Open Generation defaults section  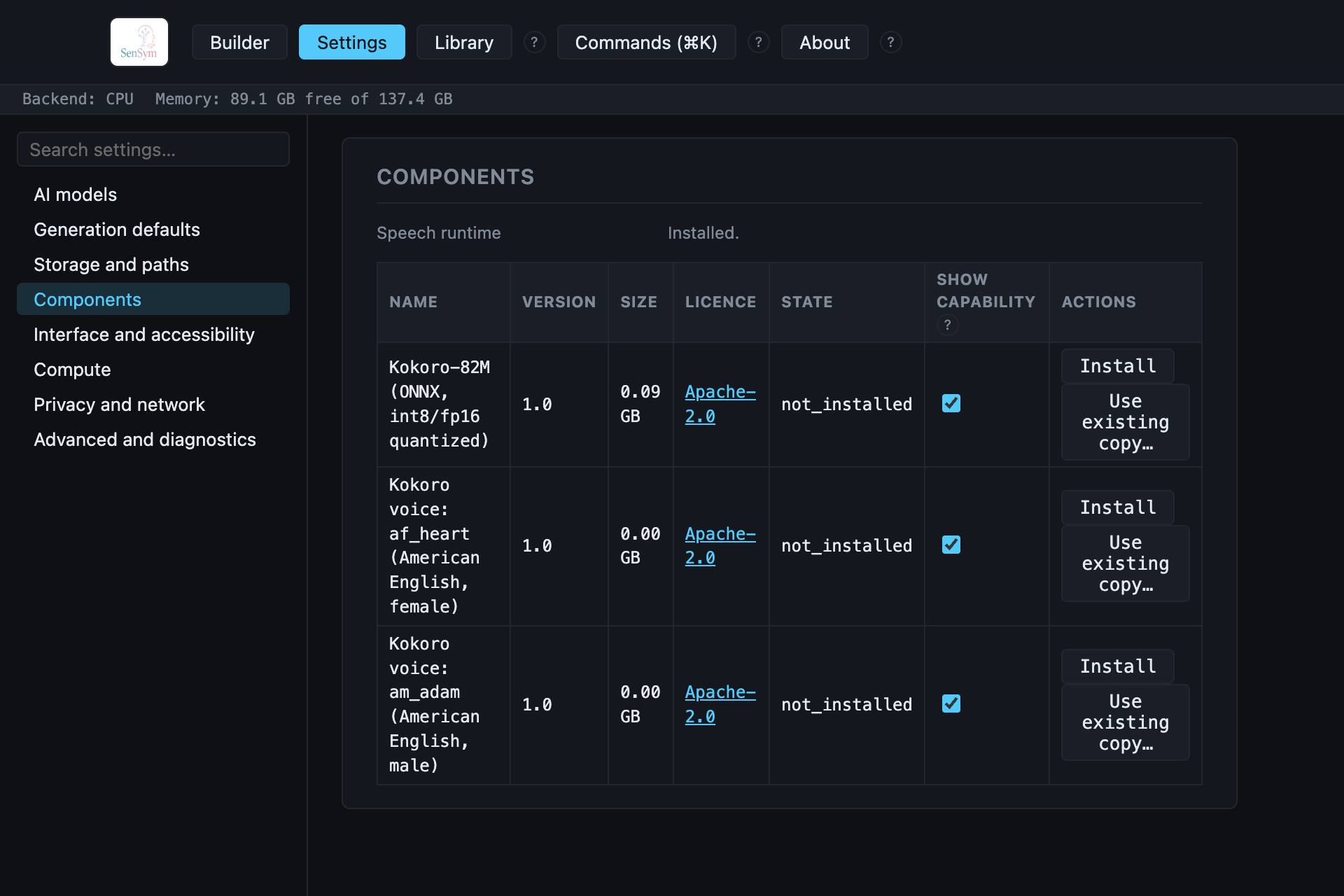[153, 229]
